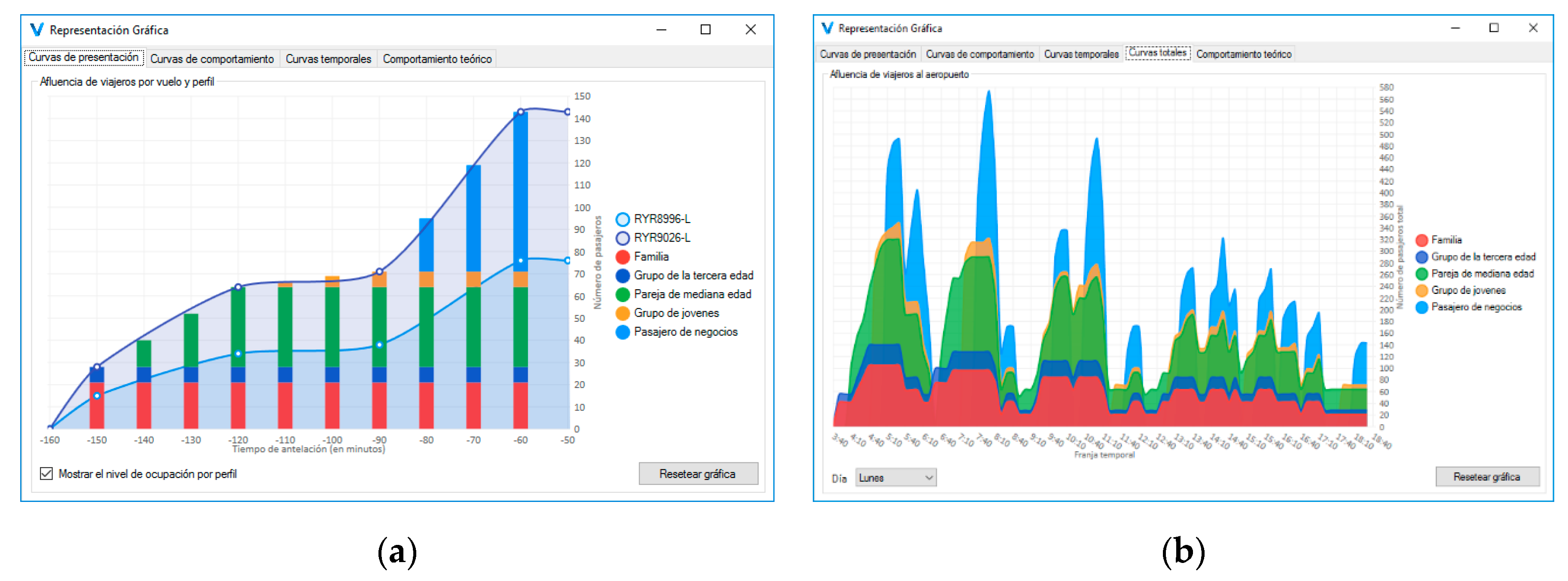Click red Familia legend circle in left window
The width and height of the screenshot is (1568, 581).
click(622, 257)
